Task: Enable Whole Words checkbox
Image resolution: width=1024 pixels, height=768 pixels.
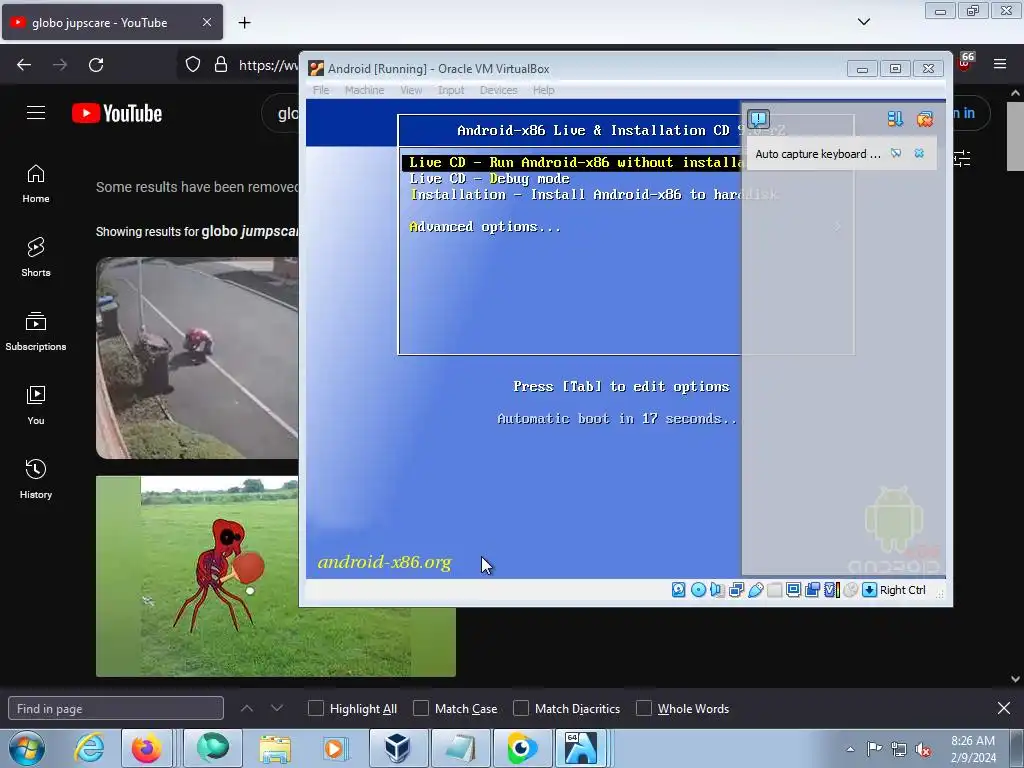Action: click(x=644, y=709)
